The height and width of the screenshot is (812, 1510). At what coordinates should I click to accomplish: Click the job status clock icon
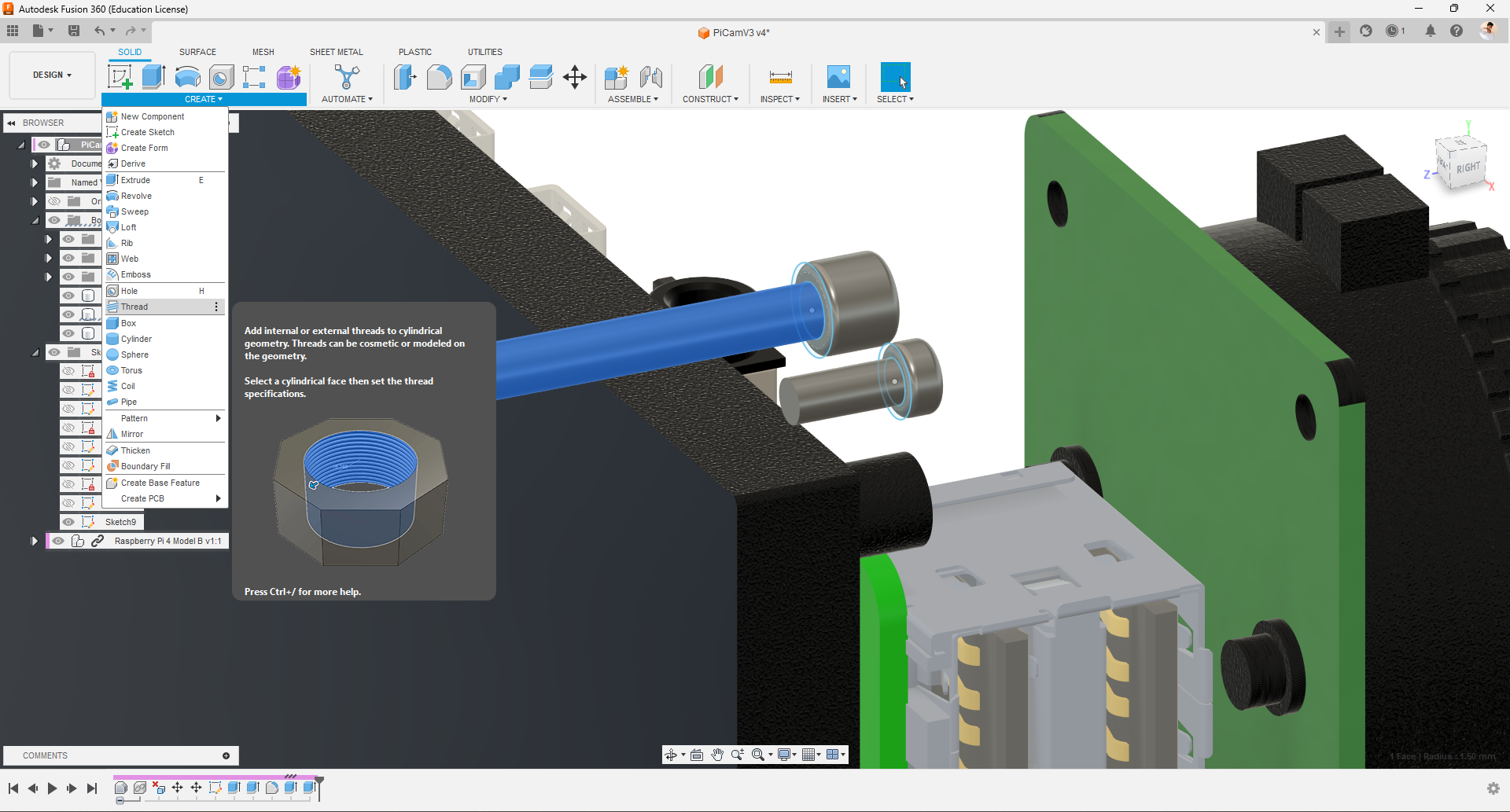coord(1393,31)
